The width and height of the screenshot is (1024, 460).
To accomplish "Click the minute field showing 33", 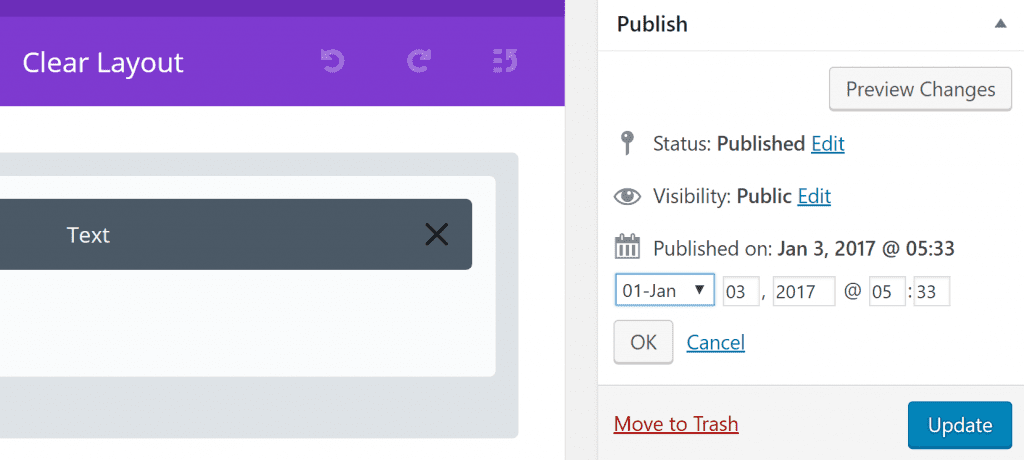I will pyautogui.click(x=931, y=291).
